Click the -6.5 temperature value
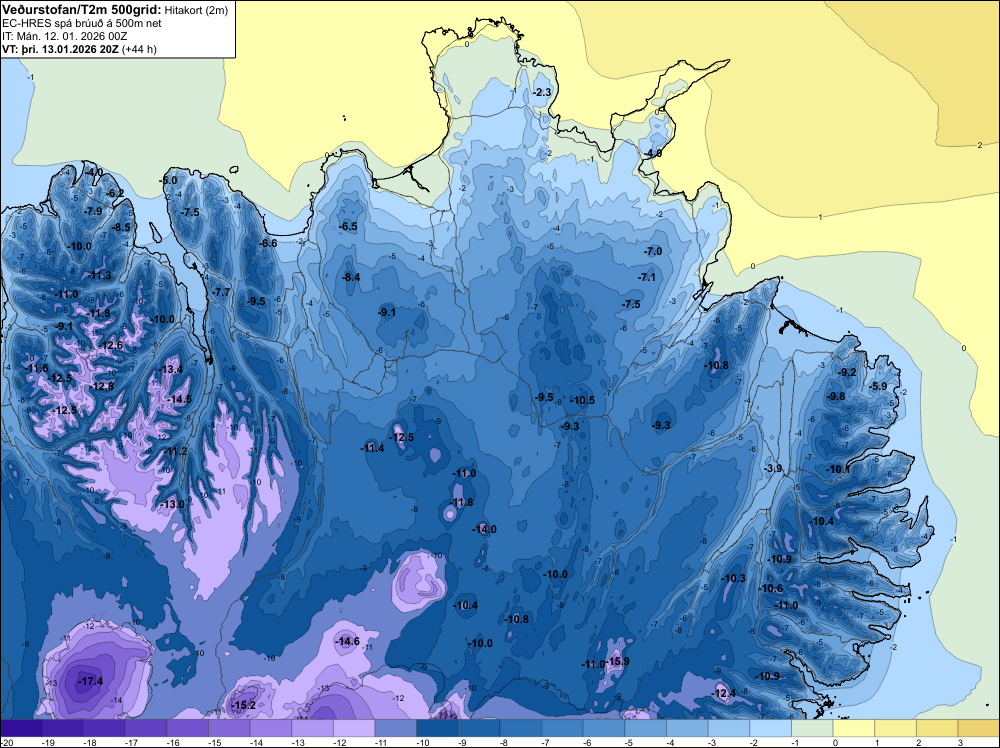 click(x=348, y=226)
